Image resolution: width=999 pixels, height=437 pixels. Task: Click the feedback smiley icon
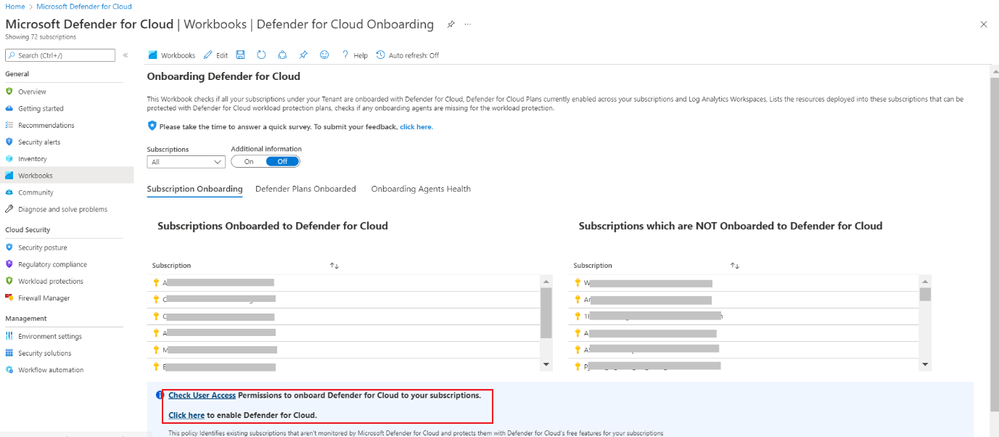(324, 55)
